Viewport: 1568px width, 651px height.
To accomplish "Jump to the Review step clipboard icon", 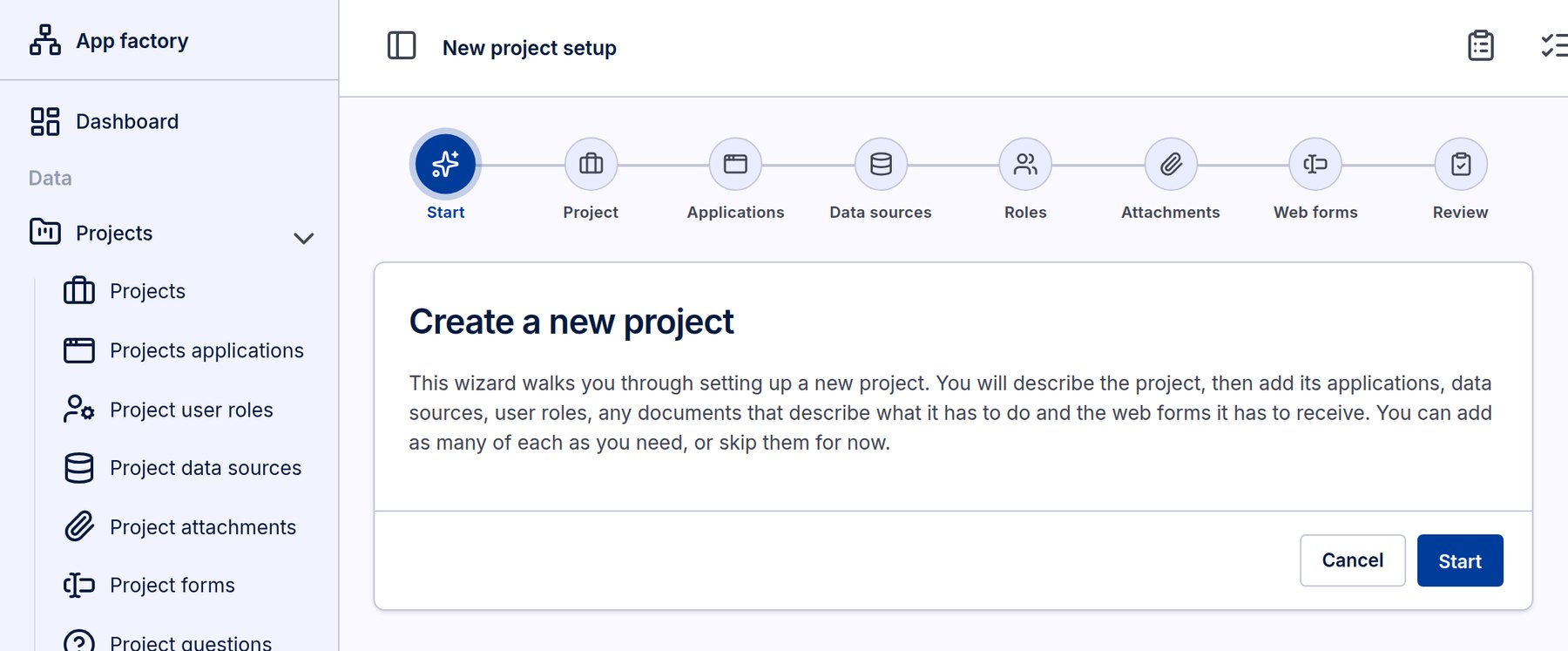I will pos(1461,164).
